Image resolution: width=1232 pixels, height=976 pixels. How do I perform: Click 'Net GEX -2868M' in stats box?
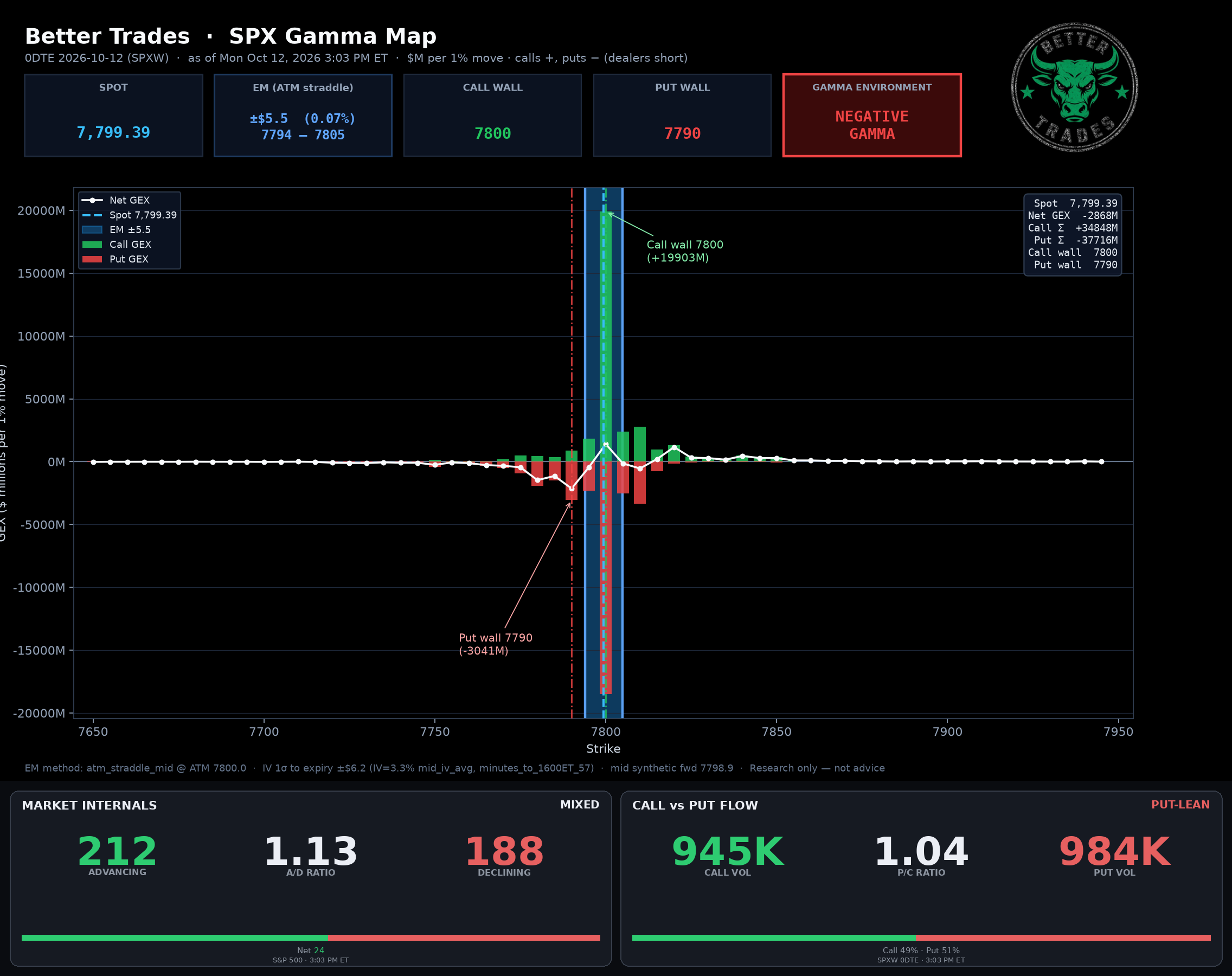tap(1073, 215)
